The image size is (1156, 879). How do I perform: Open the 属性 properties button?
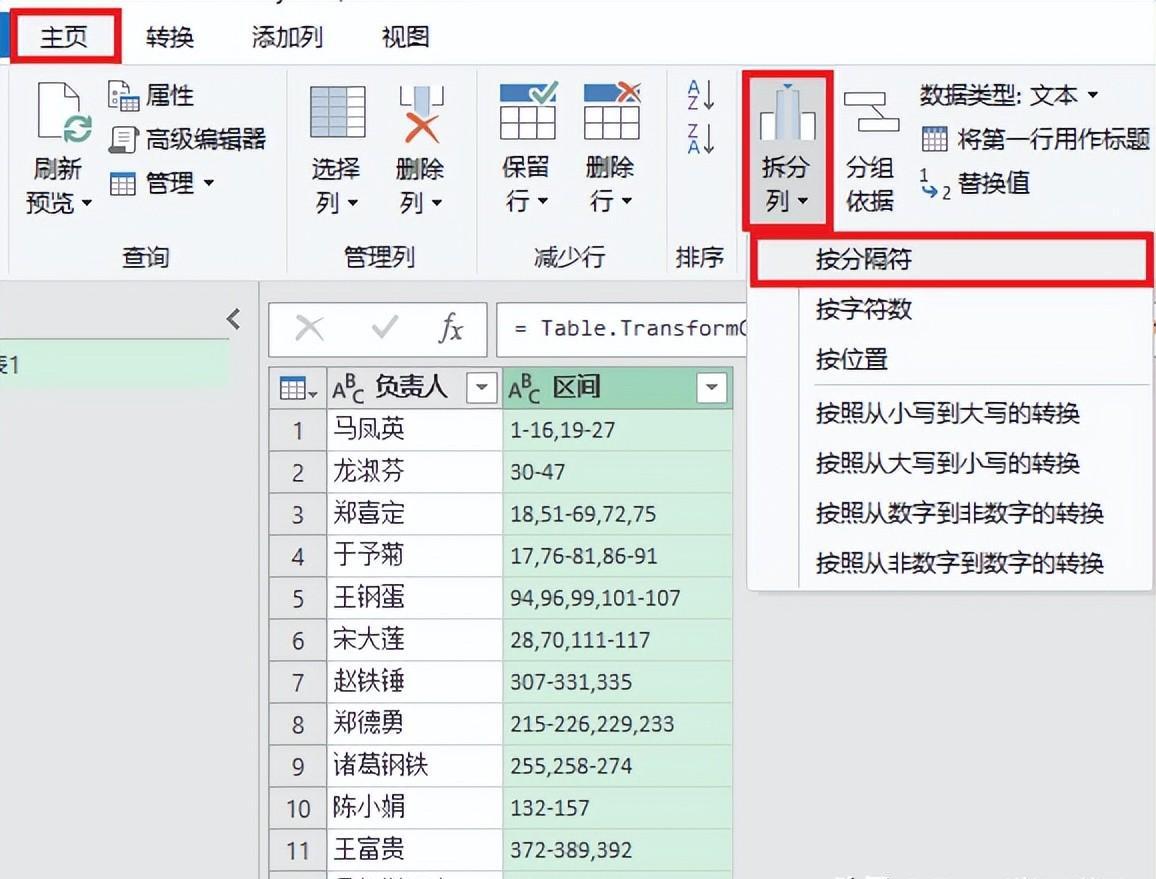pyautogui.click(x=151, y=95)
